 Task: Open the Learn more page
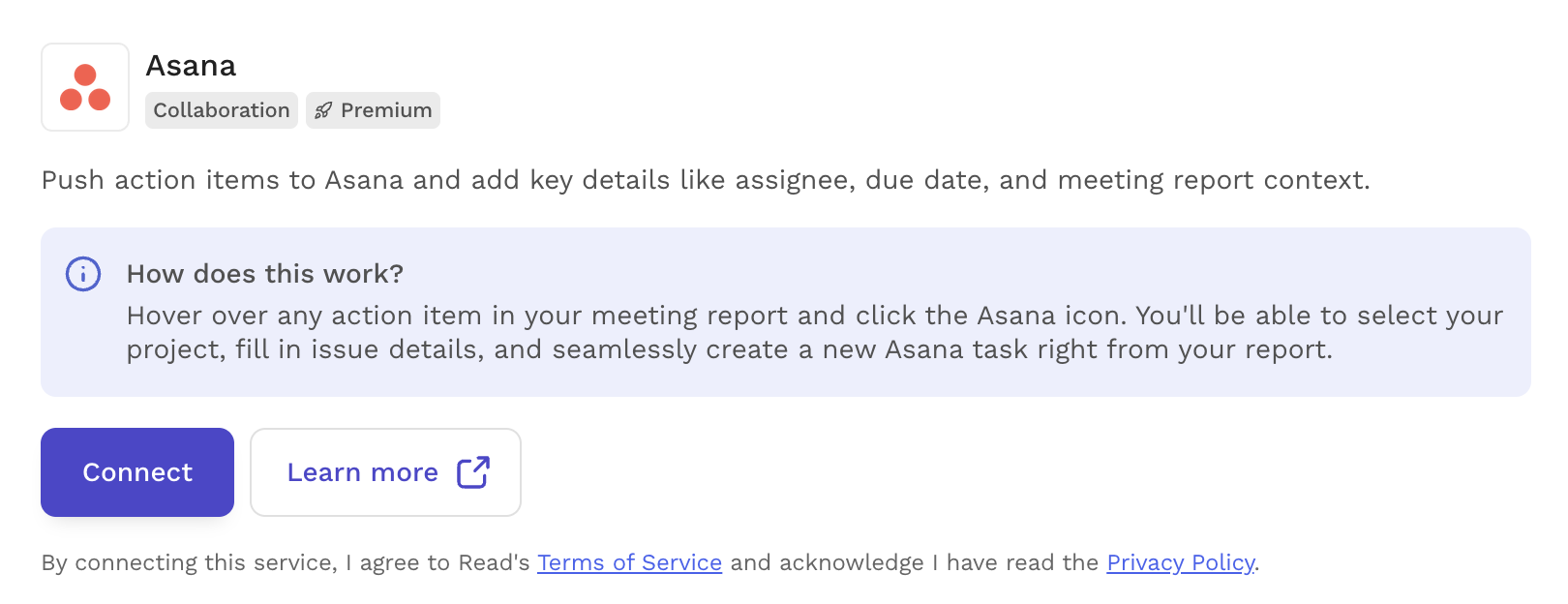point(363,472)
